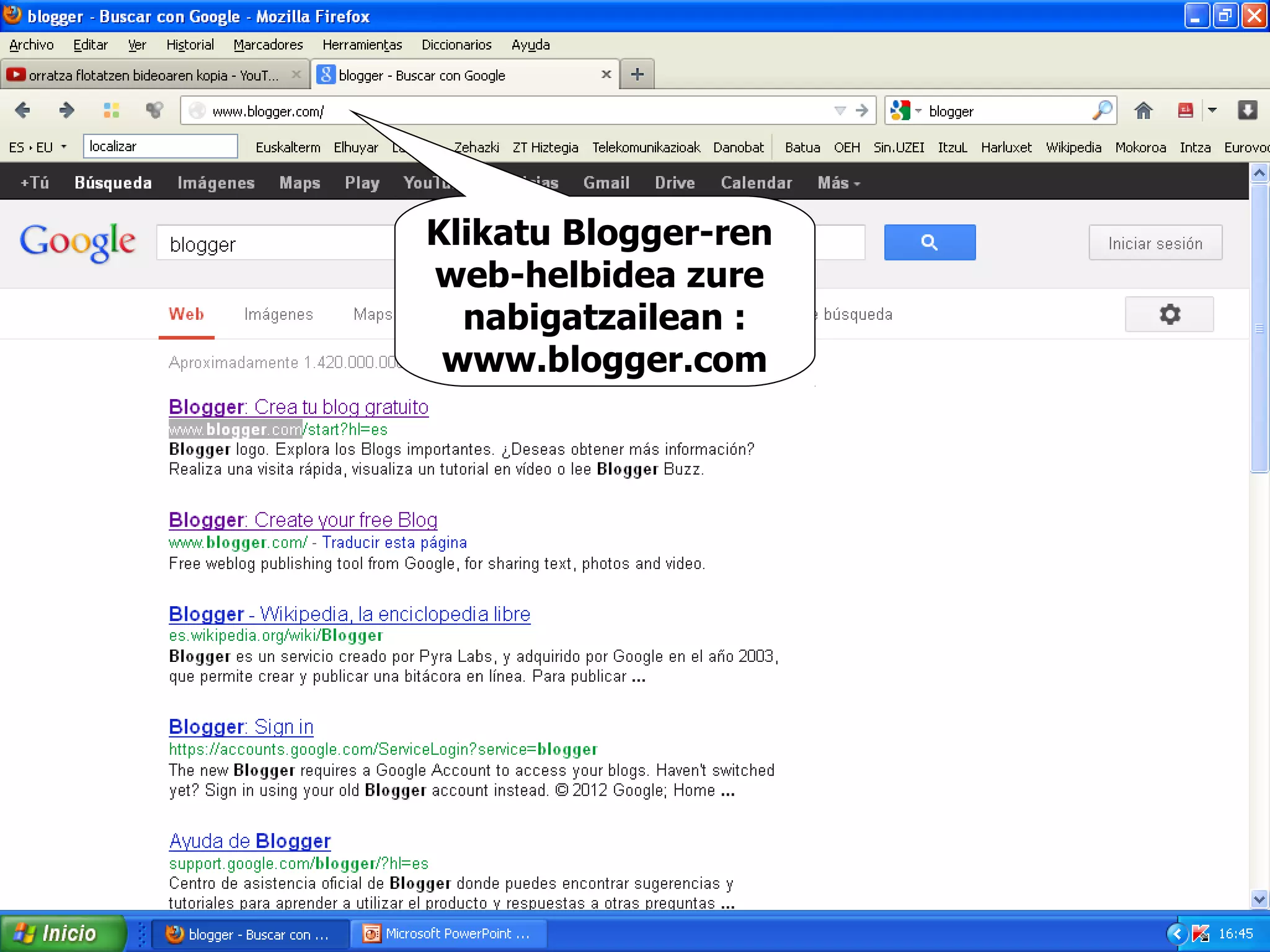Viewport: 1270px width, 952px height.
Task: Open Blogger: Create your free Blog result
Action: pos(303,519)
